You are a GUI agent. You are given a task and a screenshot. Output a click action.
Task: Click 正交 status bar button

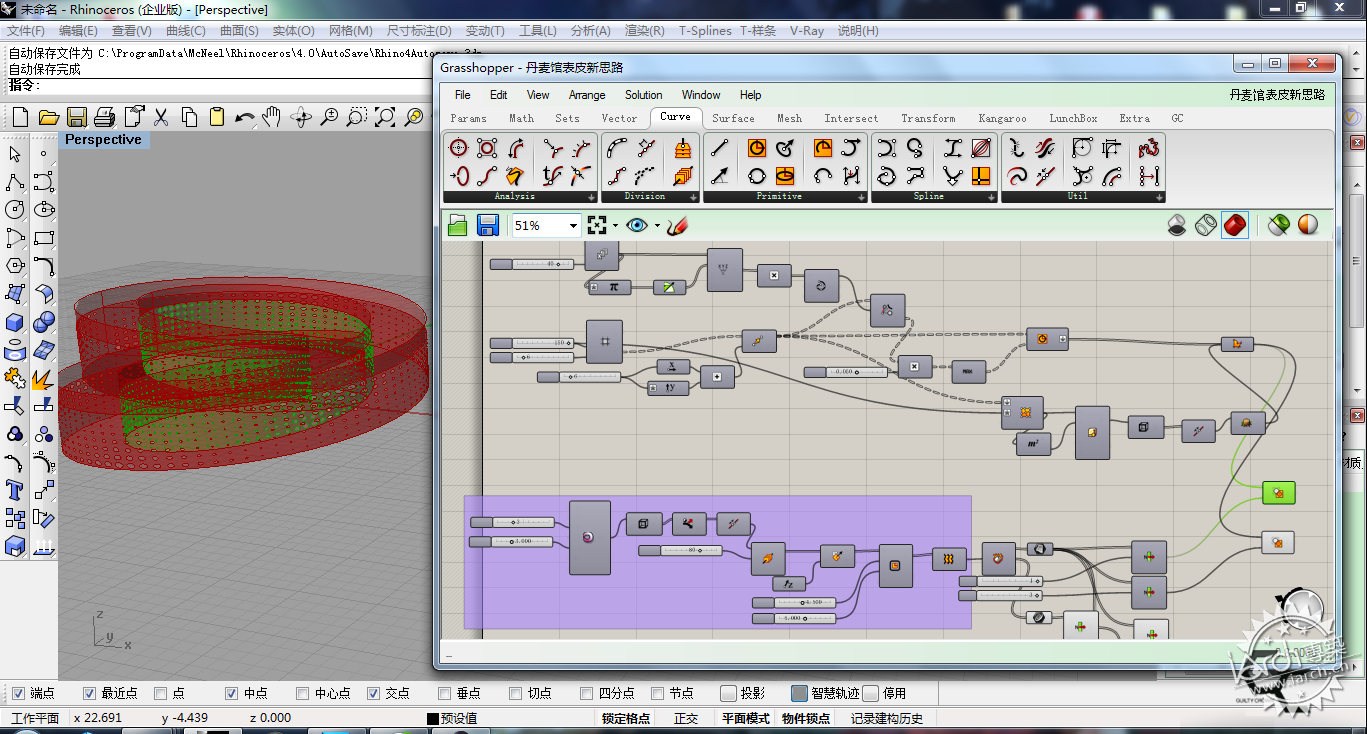[686, 718]
